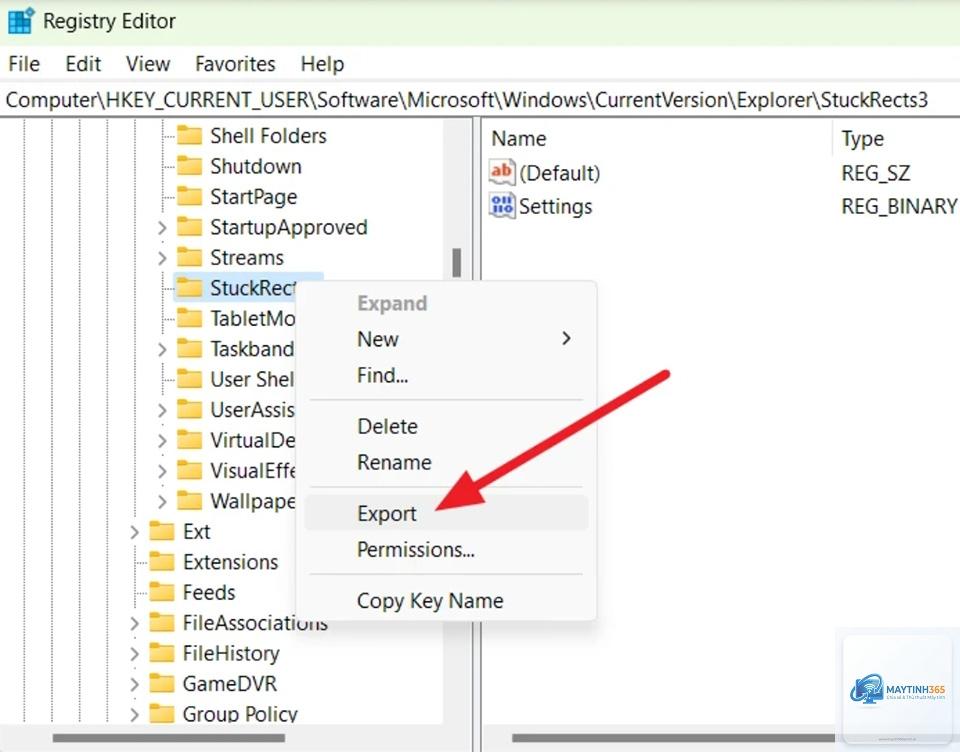This screenshot has width=960, height=752.
Task: Expand the Taskband key
Action: pyautogui.click(x=162, y=349)
